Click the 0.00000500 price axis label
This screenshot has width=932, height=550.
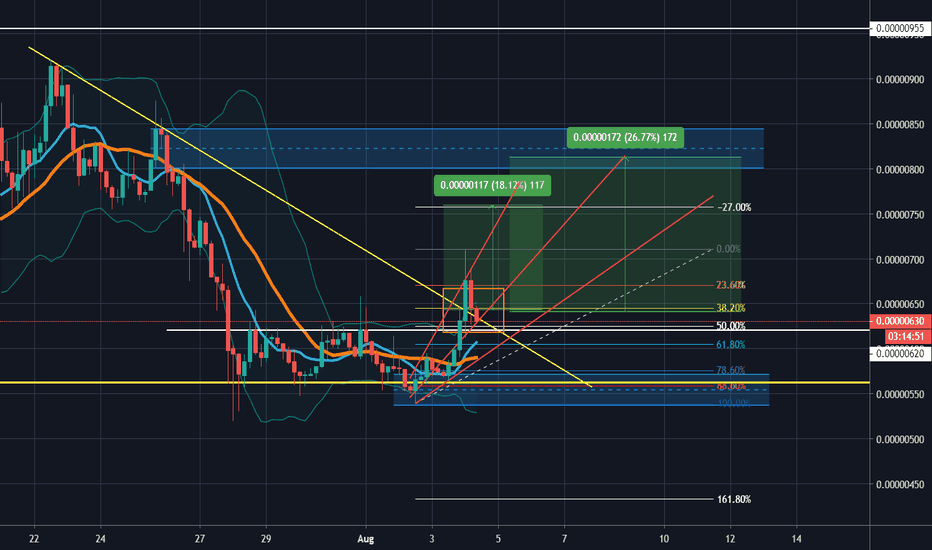click(x=900, y=439)
